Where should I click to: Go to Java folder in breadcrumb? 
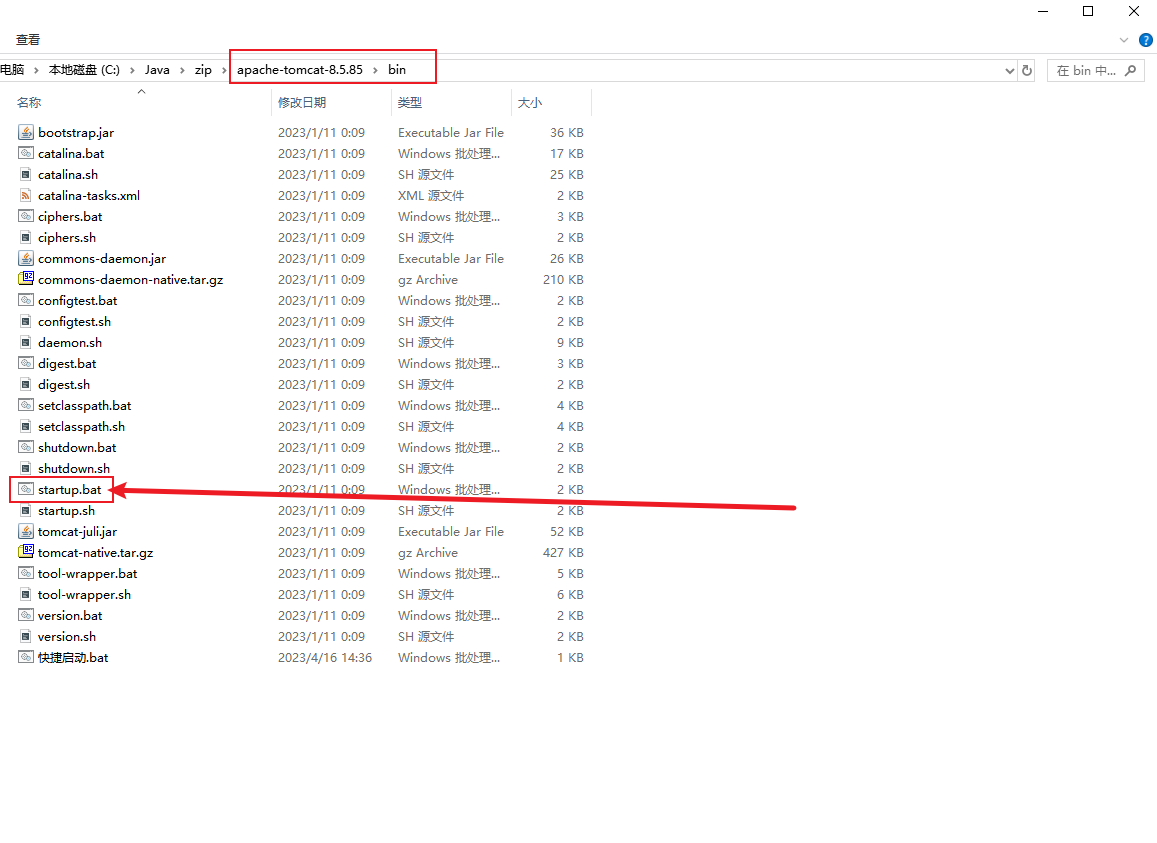tap(157, 70)
